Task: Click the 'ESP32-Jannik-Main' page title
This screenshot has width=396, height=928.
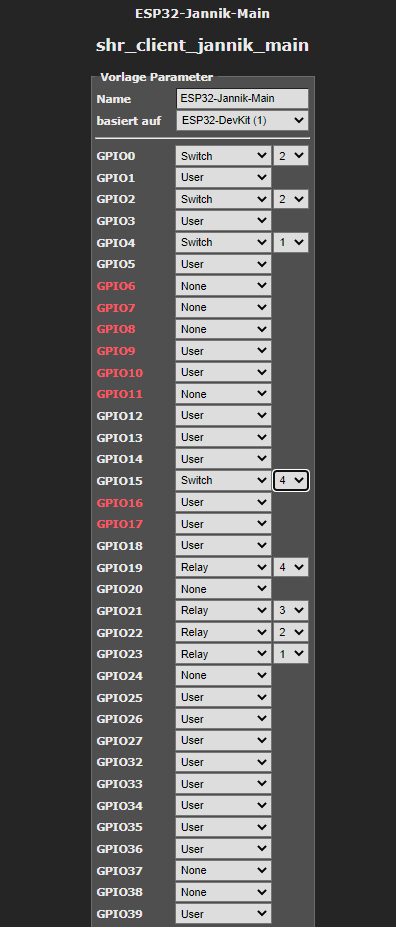Action: point(202,13)
